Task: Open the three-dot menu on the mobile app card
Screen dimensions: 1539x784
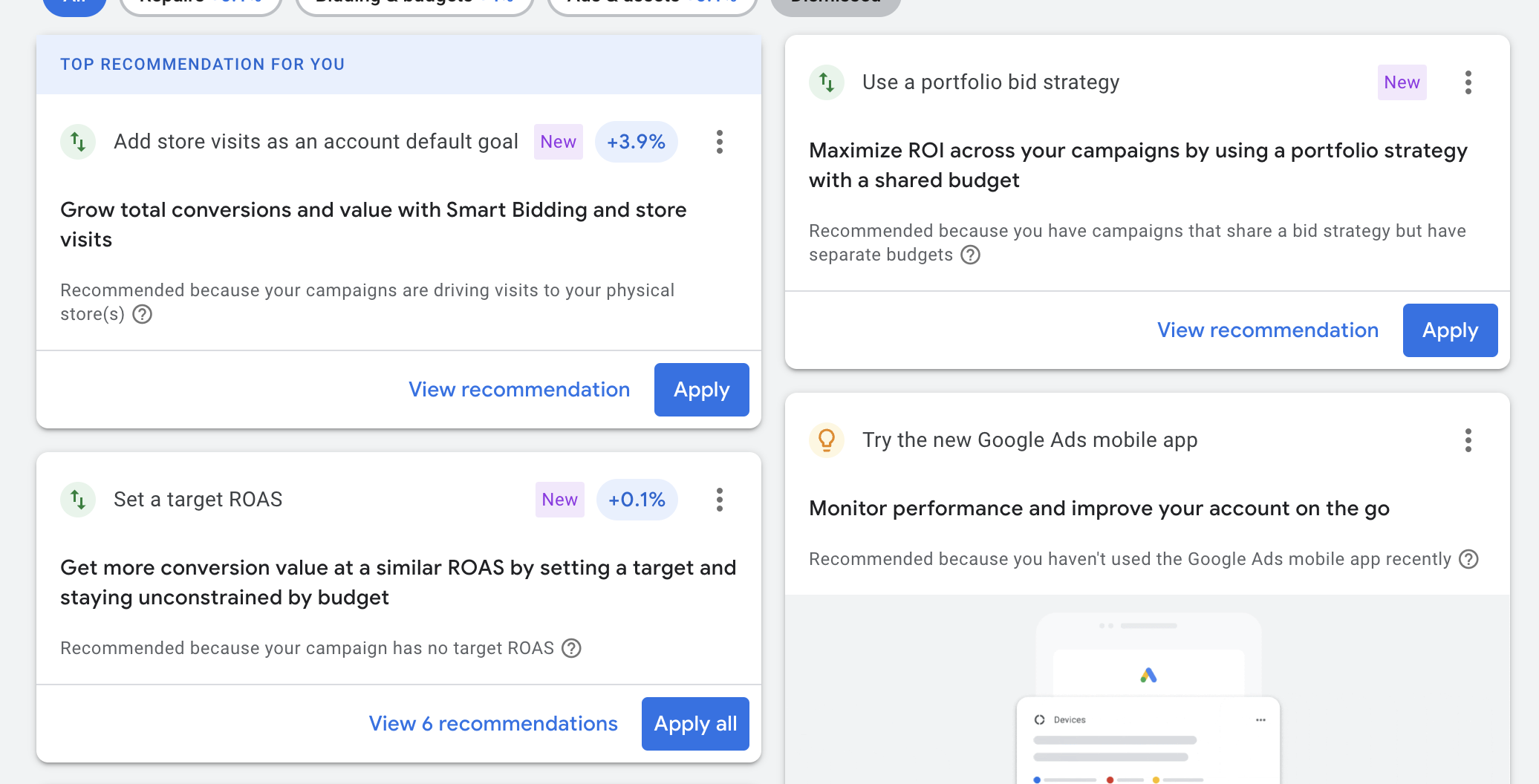Action: (1468, 440)
